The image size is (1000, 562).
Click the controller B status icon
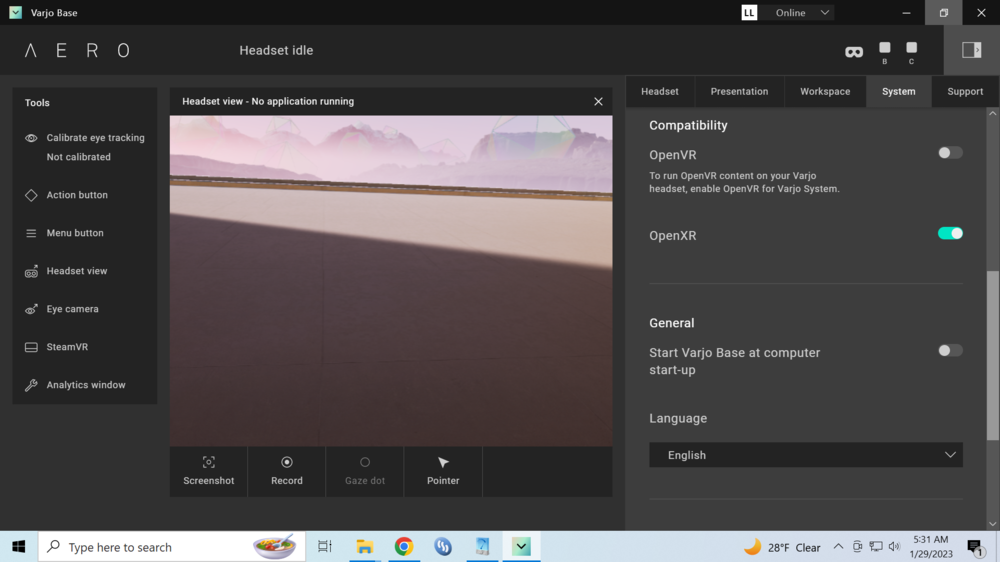[x=885, y=52]
